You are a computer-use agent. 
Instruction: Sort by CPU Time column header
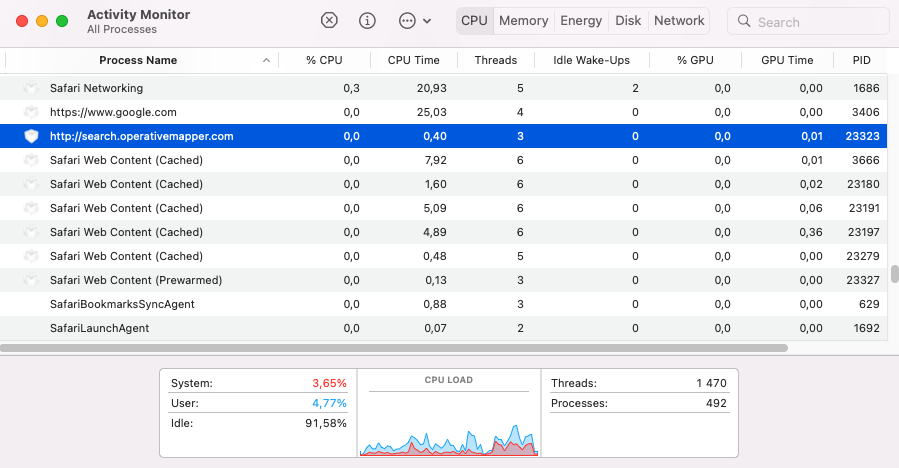(413, 60)
